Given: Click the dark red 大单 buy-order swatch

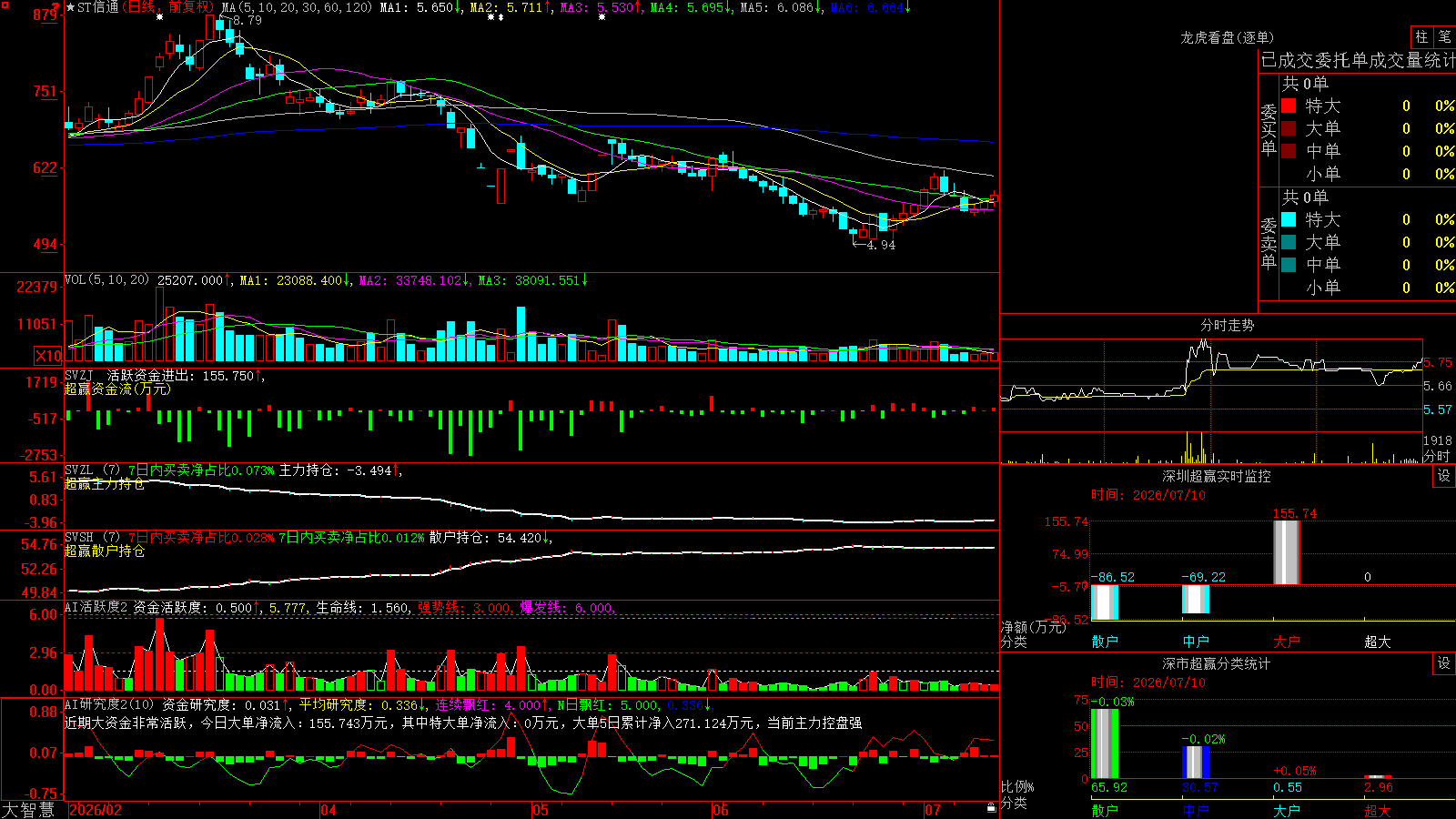Looking at the screenshot, I should 1289,128.
